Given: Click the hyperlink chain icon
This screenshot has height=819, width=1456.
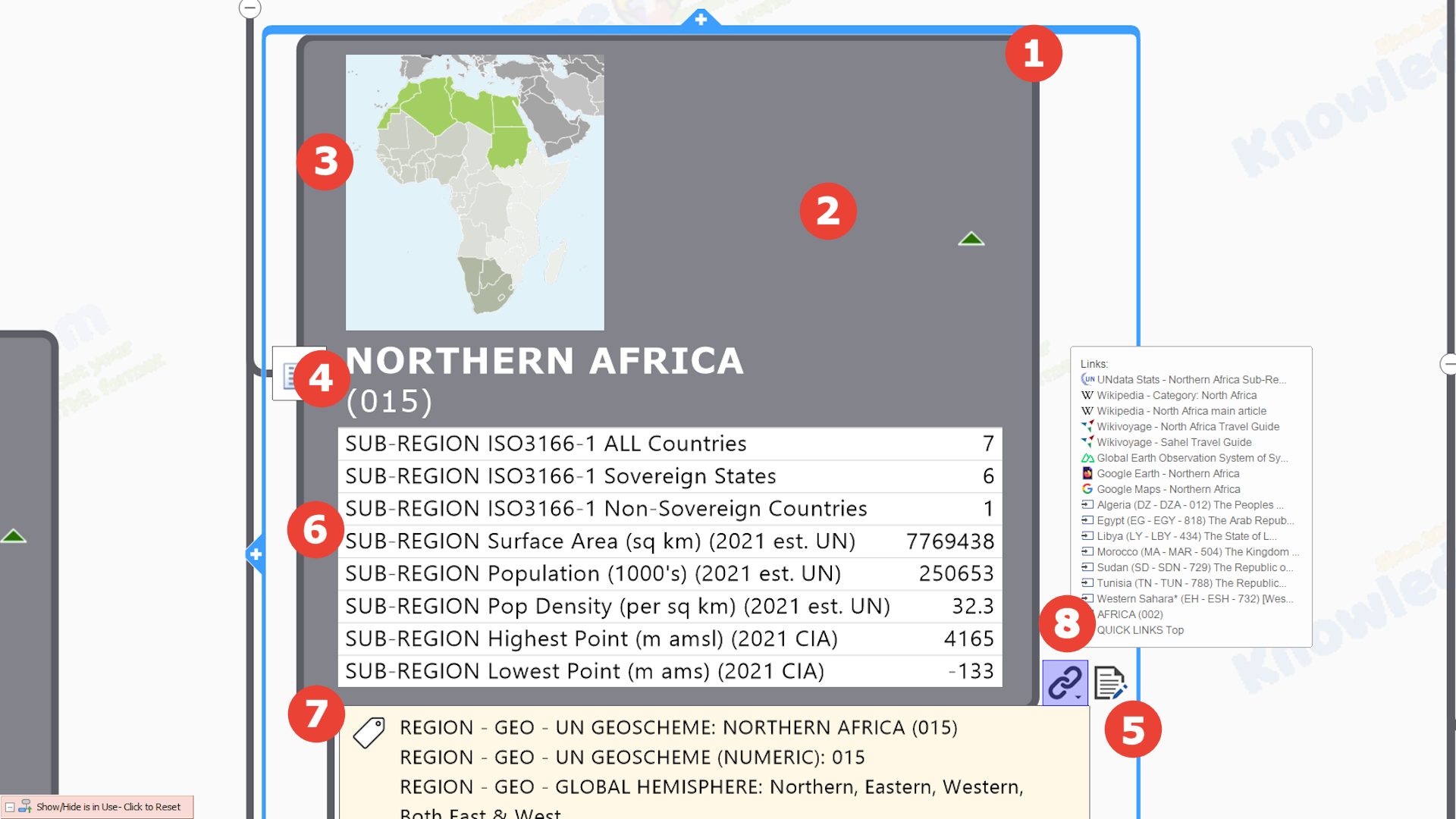Looking at the screenshot, I should (x=1064, y=682).
